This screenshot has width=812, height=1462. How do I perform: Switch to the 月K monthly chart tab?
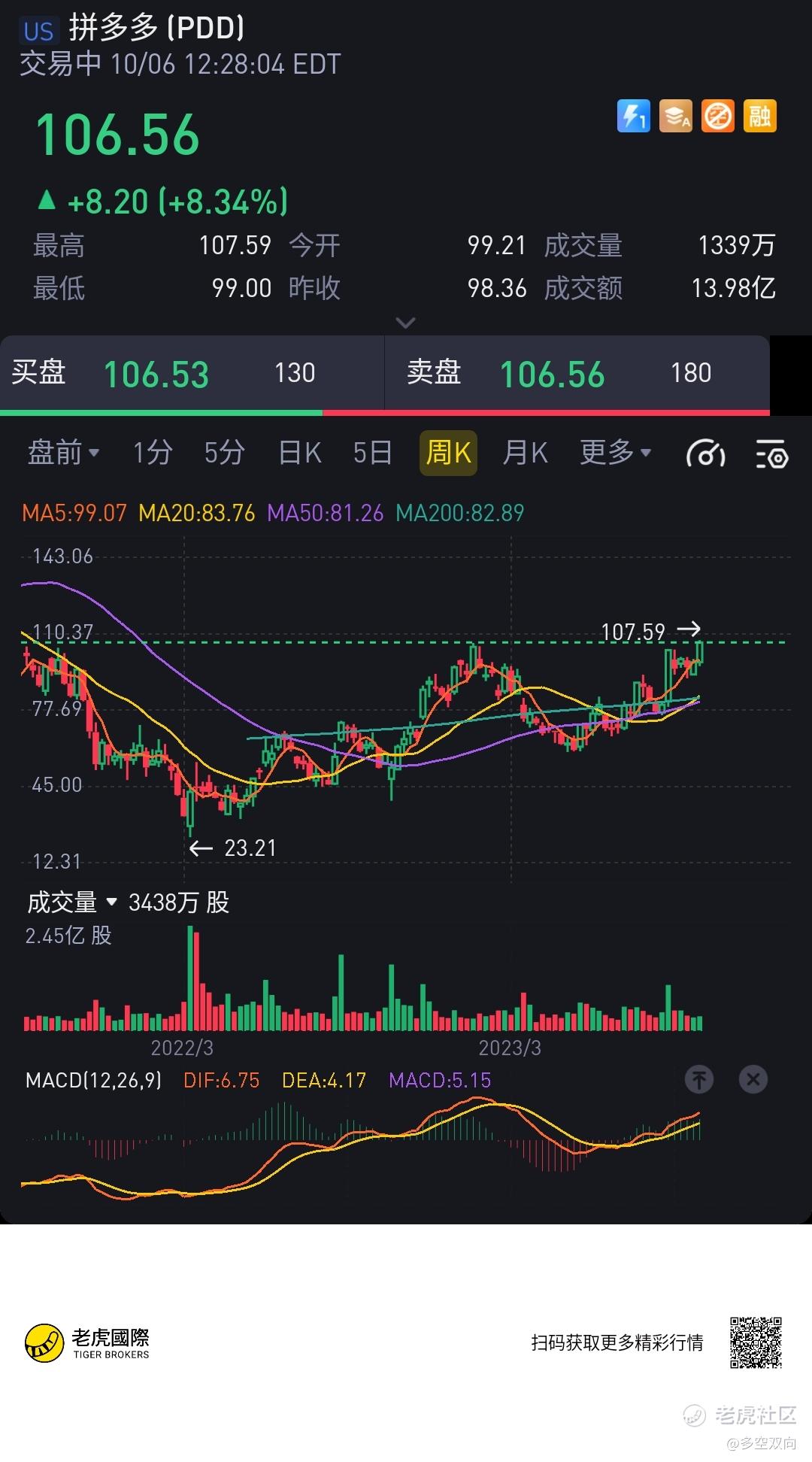525,453
